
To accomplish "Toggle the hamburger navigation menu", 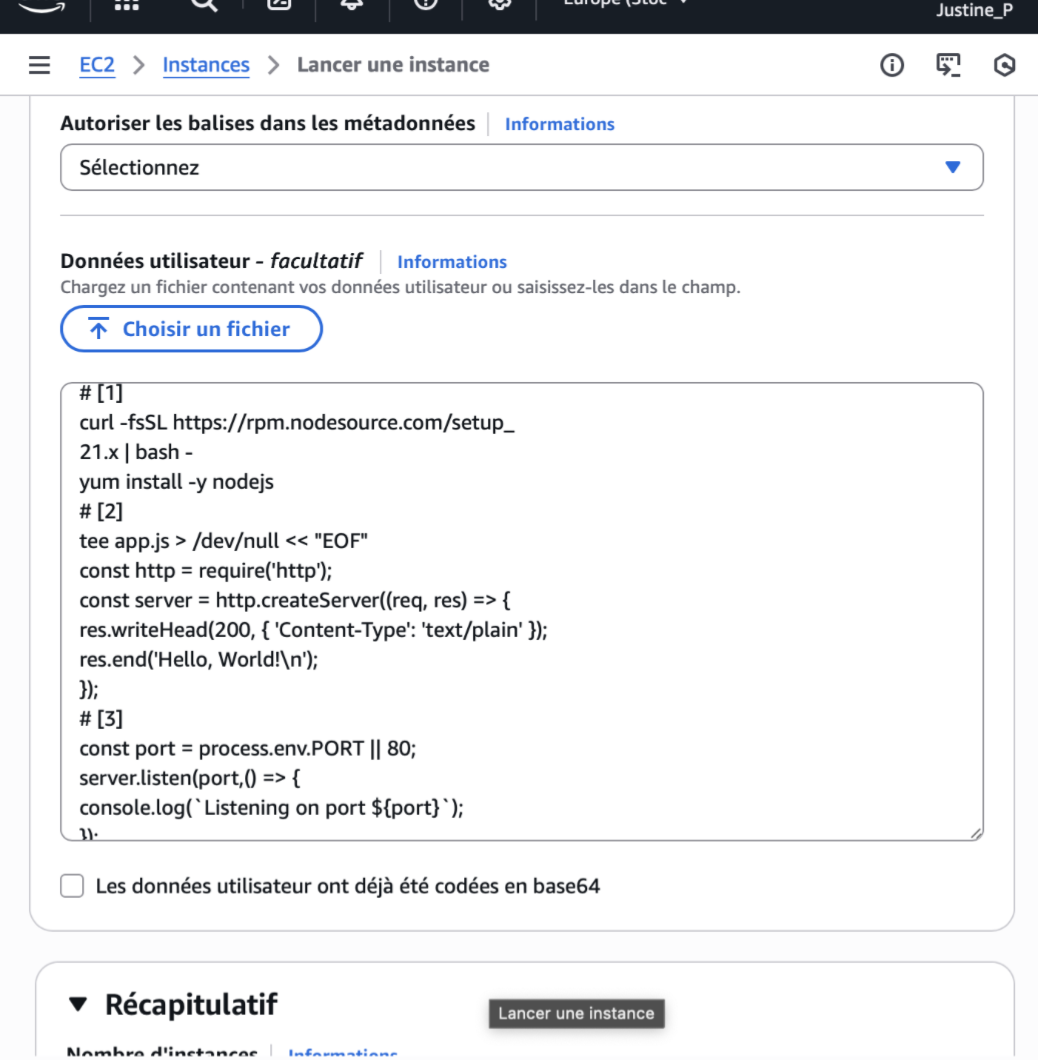I will coord(37,64).
